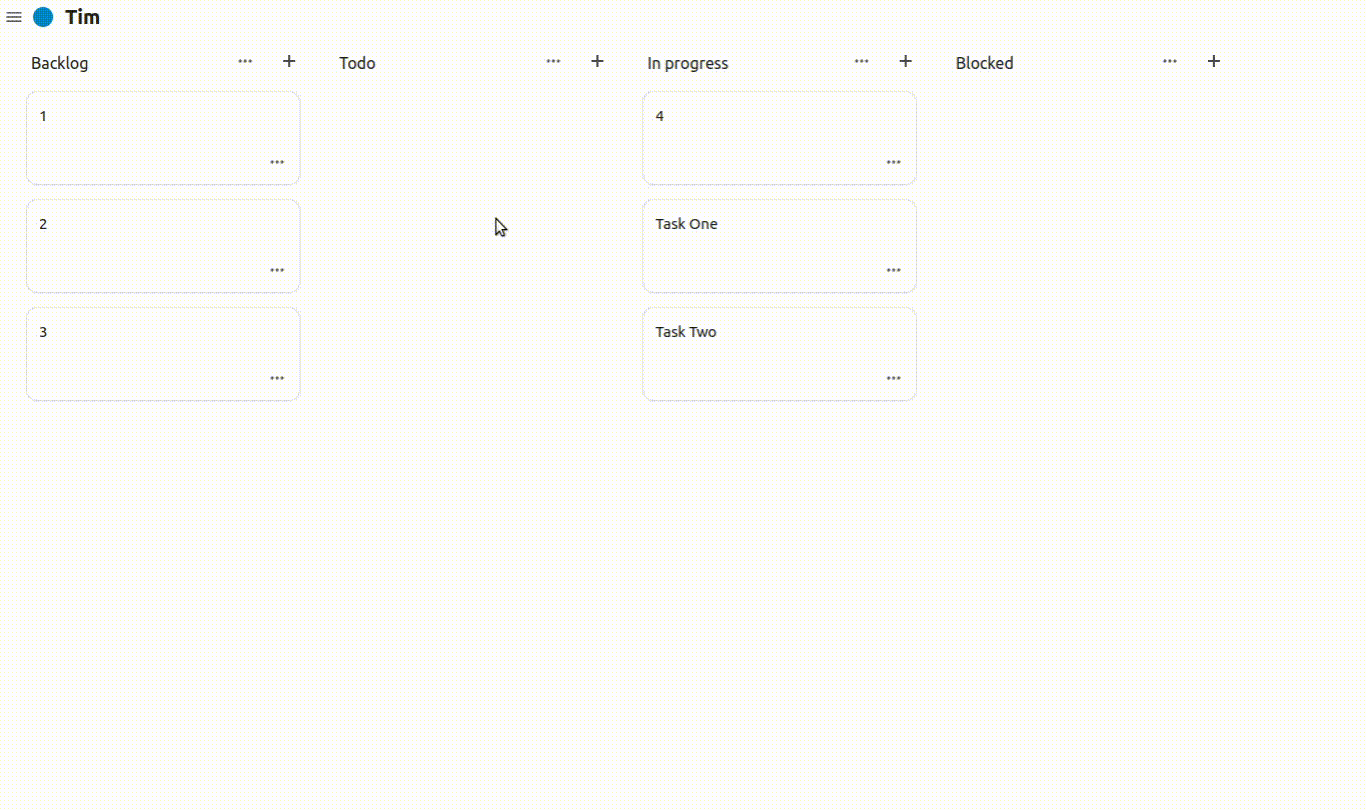Click the Tim board title
This screenshot has height=810, width=1366.
(83, 16)
